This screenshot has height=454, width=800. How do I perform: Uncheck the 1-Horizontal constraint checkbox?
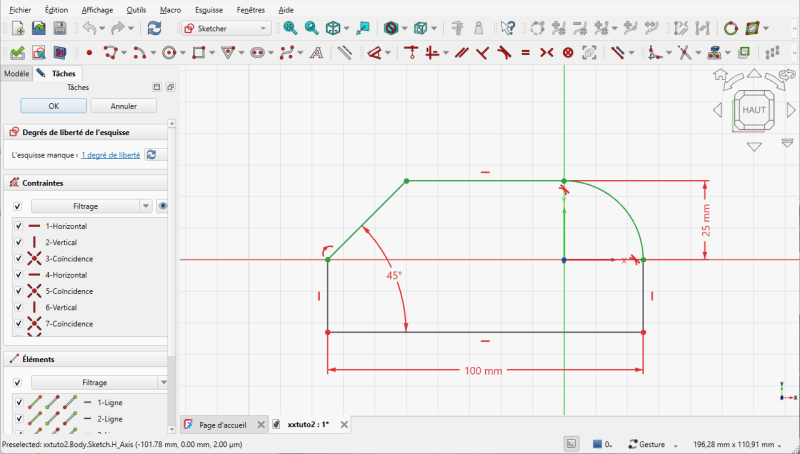[x=18, y=225]
